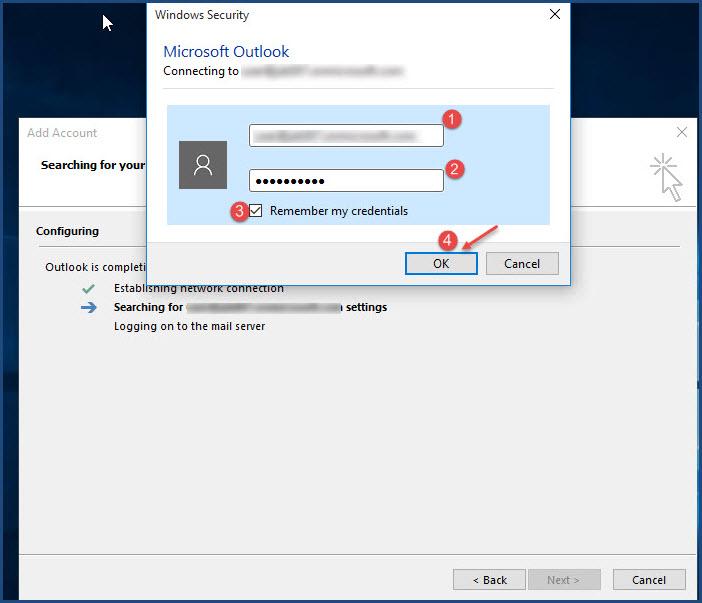This screenshot has width=702, height=603.
Task: Click the green checkmark beside Establishing network connection
Action: pyautogui.click(x=89, y=289)
